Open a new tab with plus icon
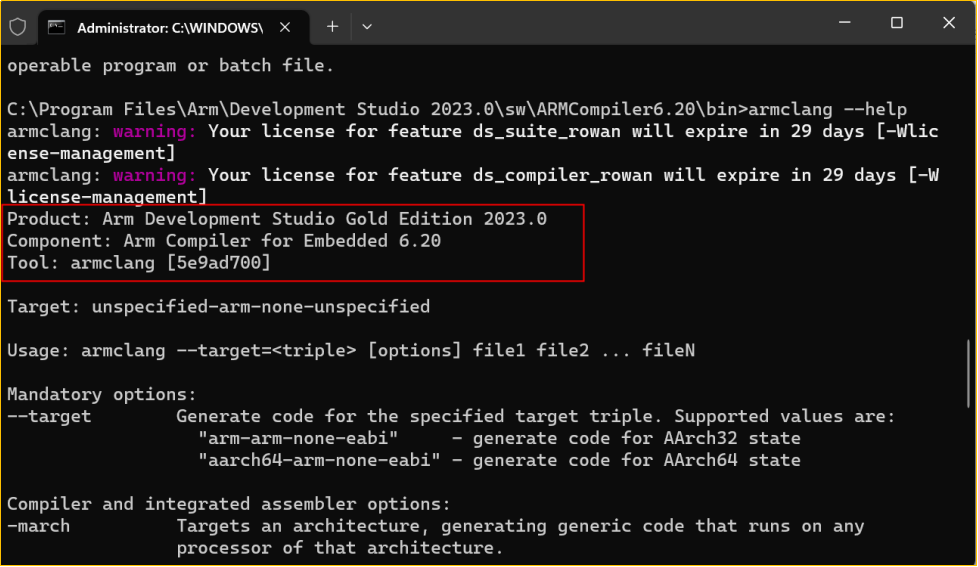Image resolution: width=978 pixels, height=567 pixels. [332, 26]
